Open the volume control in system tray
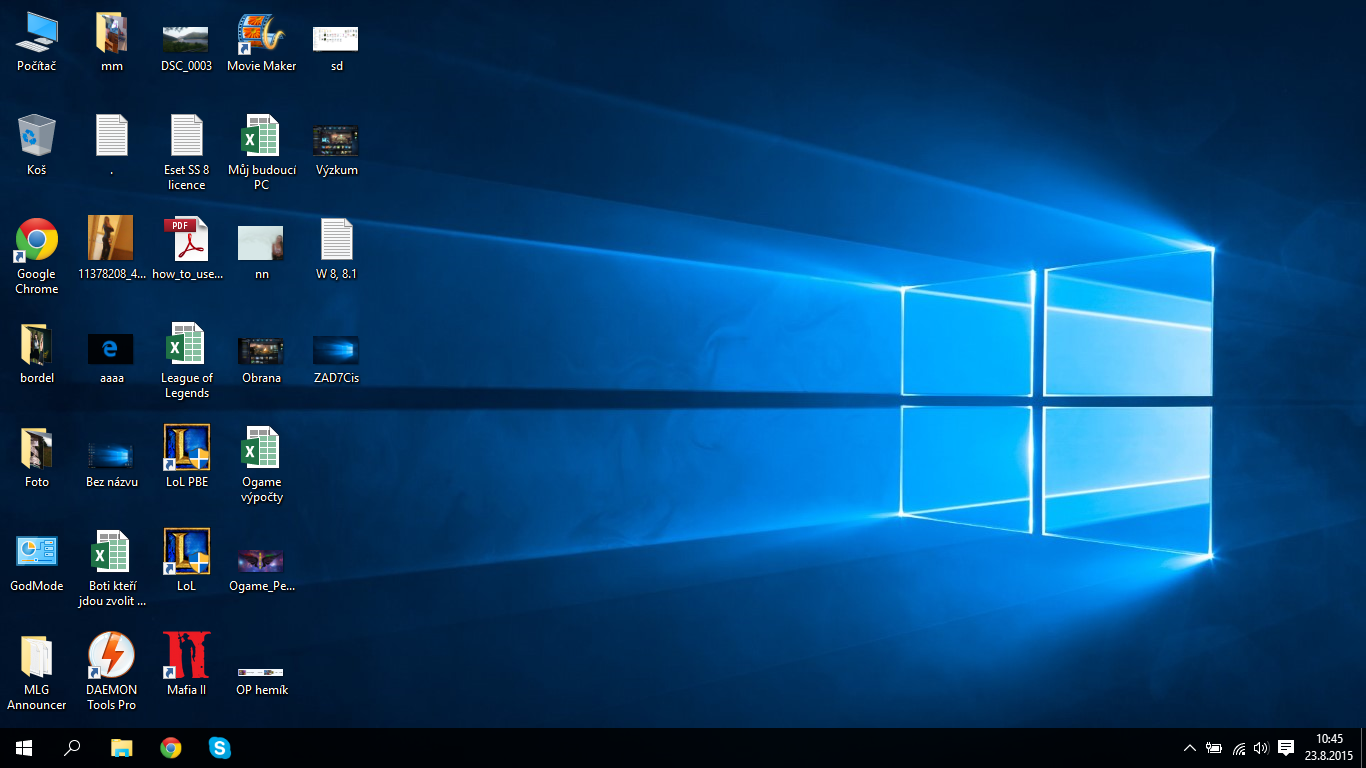This screenshot has width=1366, height=768. tap(1261, 747)
